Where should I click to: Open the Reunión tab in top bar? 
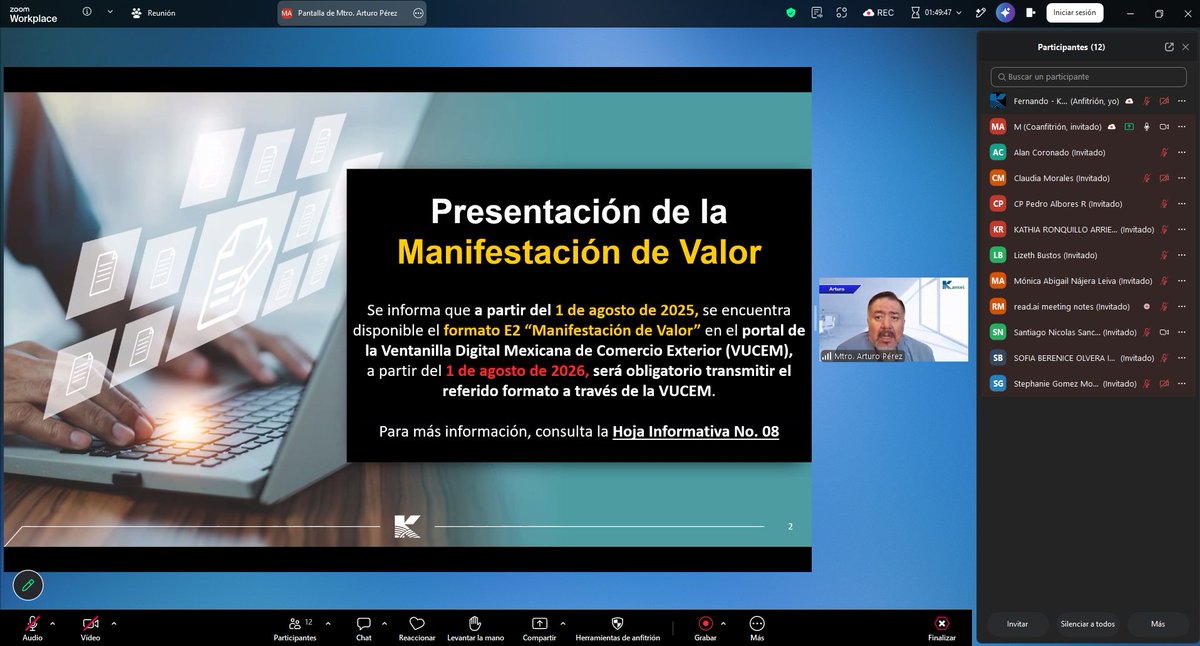pyautogui.click(x=153, y=13)
